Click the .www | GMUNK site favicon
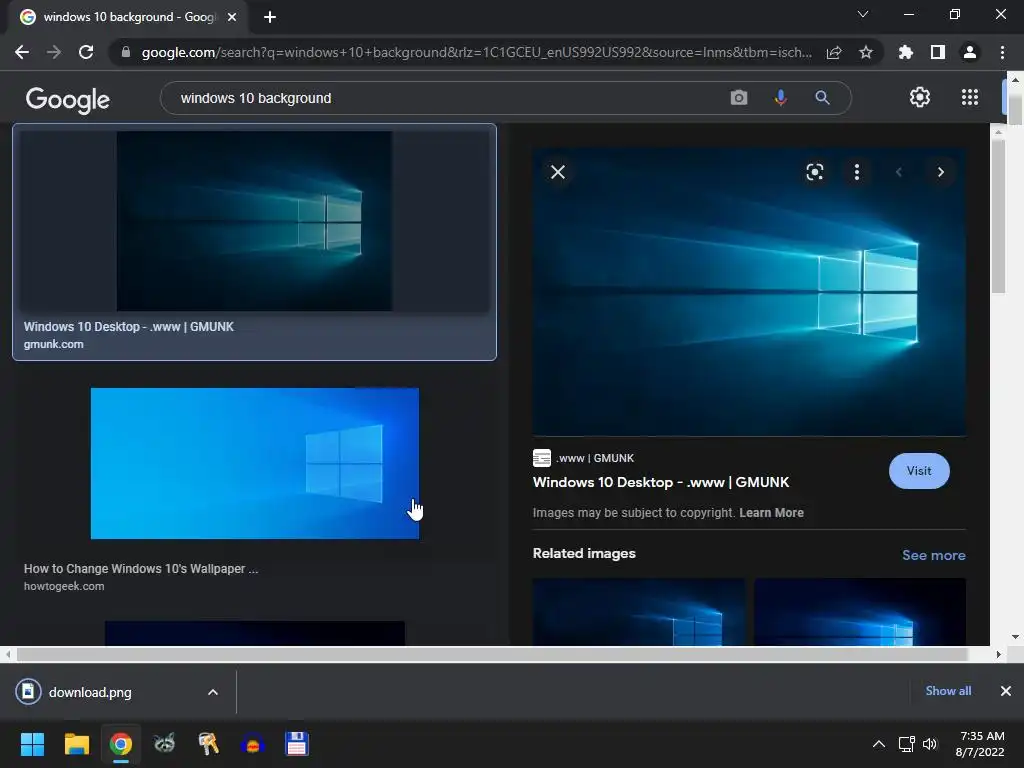 541,458
